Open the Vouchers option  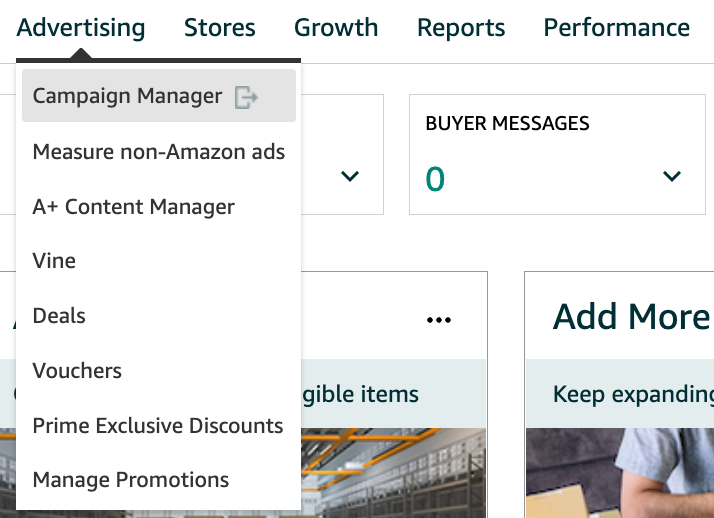[x=77, y=371]
